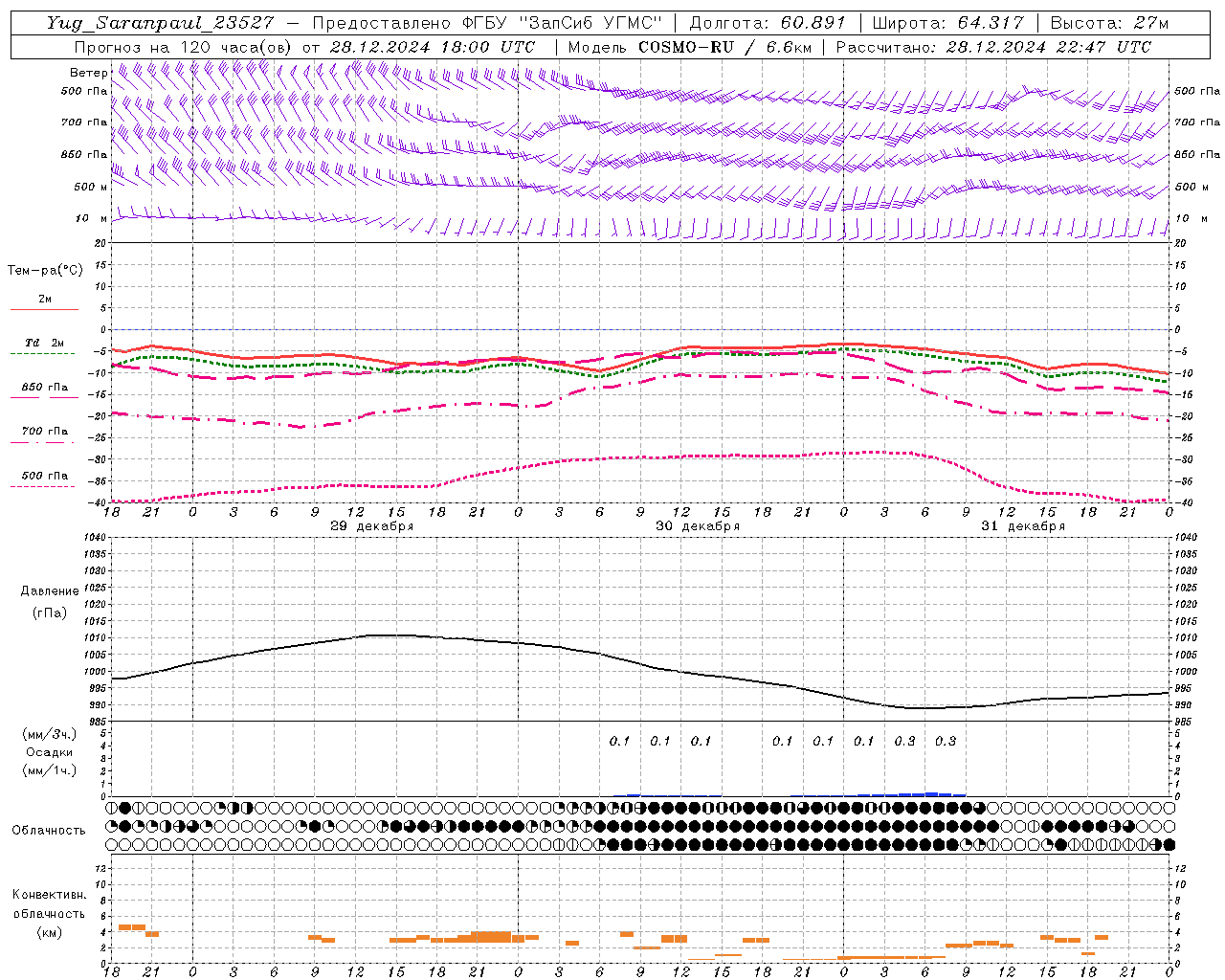The image size is (1225, 980).
Task: Click the Ветер wind panel label
Action: pyautogui.click(x=88, y=73)
